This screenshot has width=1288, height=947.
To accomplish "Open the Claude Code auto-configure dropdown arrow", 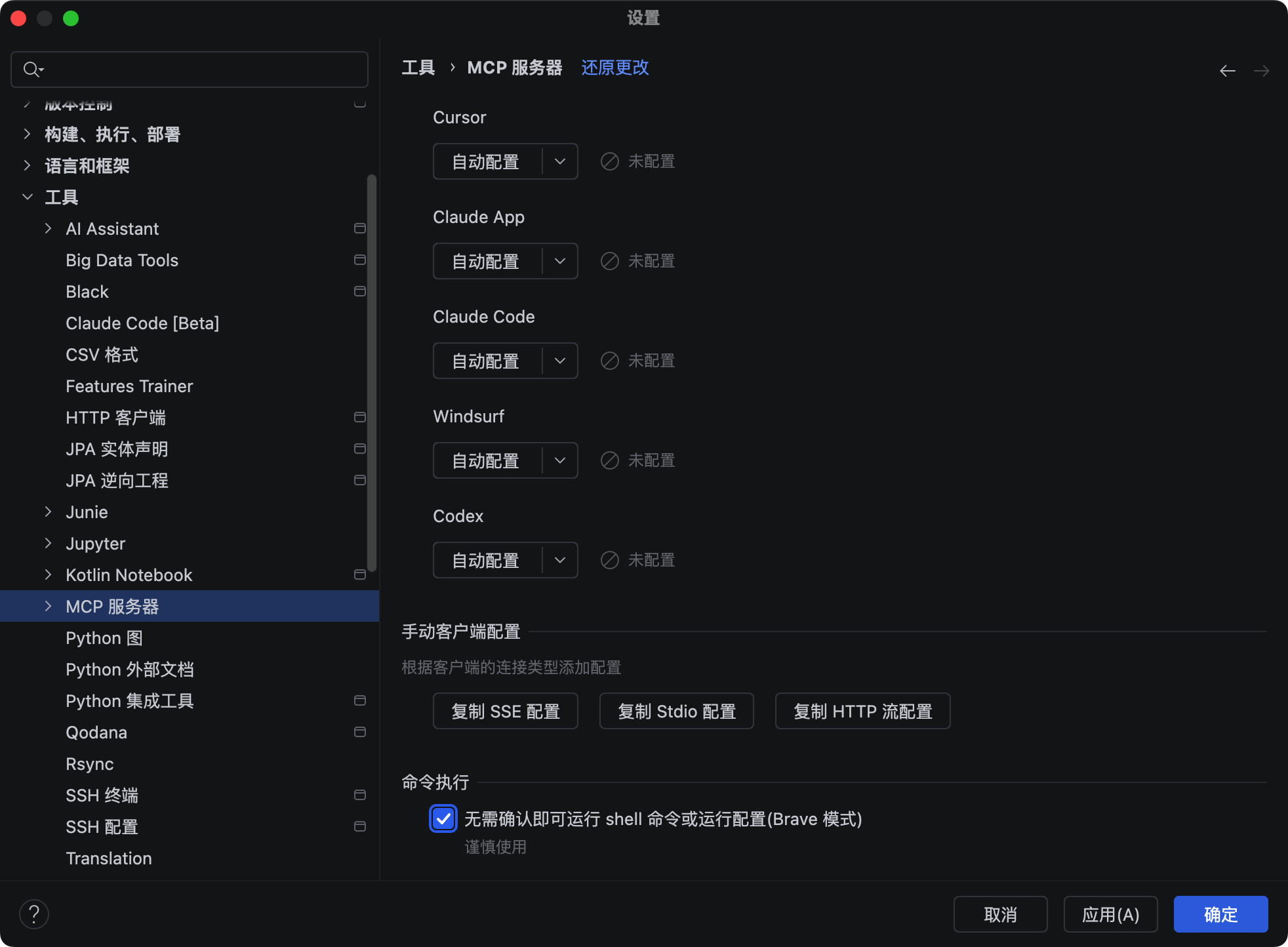I will point(559,361).
